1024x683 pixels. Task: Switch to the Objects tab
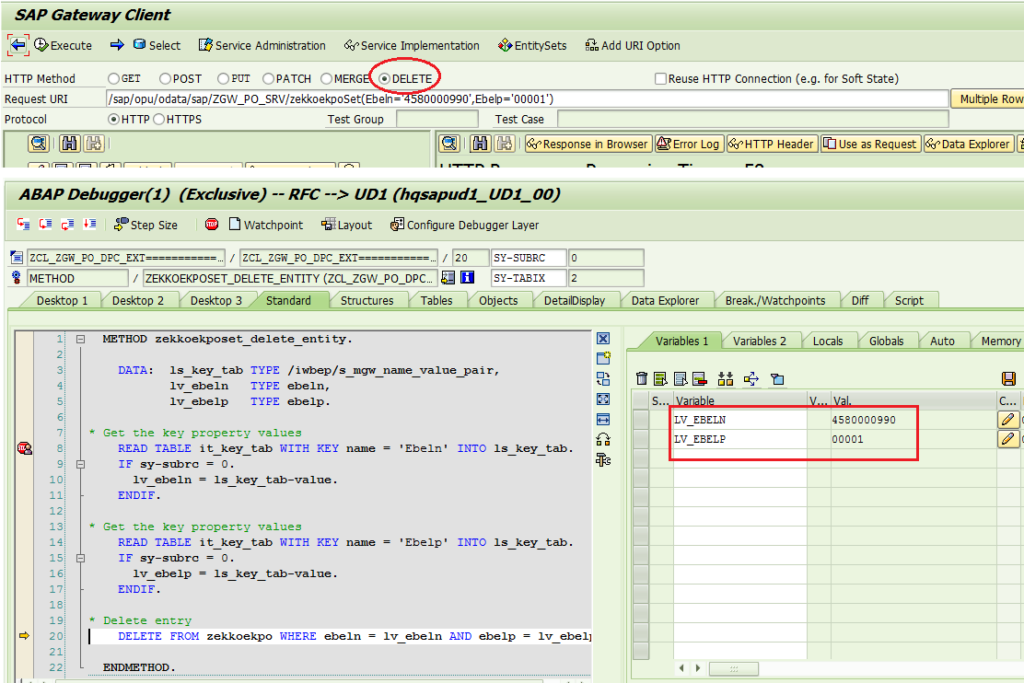click(x=498, y=300)
